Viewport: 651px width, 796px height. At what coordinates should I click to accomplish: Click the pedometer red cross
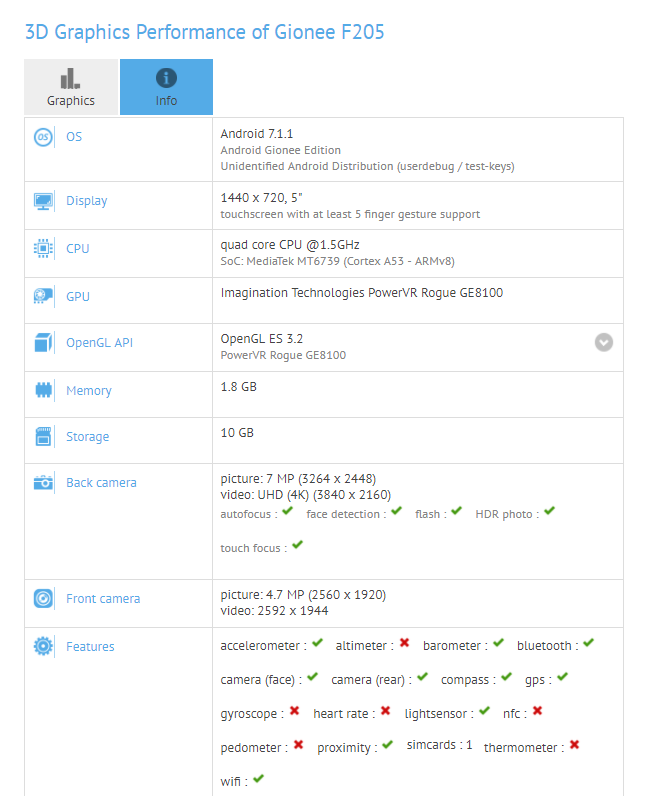[x=298, y=745]
